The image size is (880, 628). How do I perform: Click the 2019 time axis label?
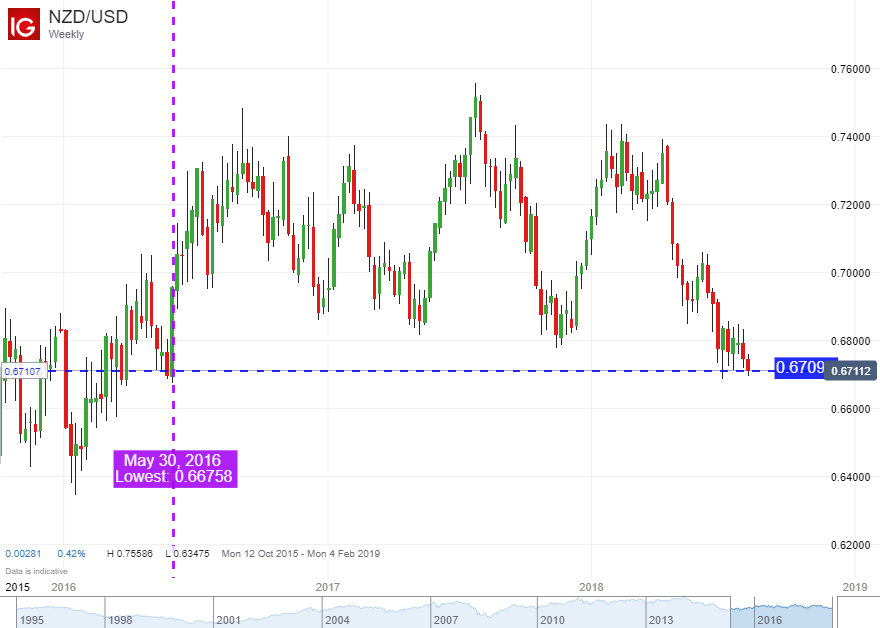[855, 587]
